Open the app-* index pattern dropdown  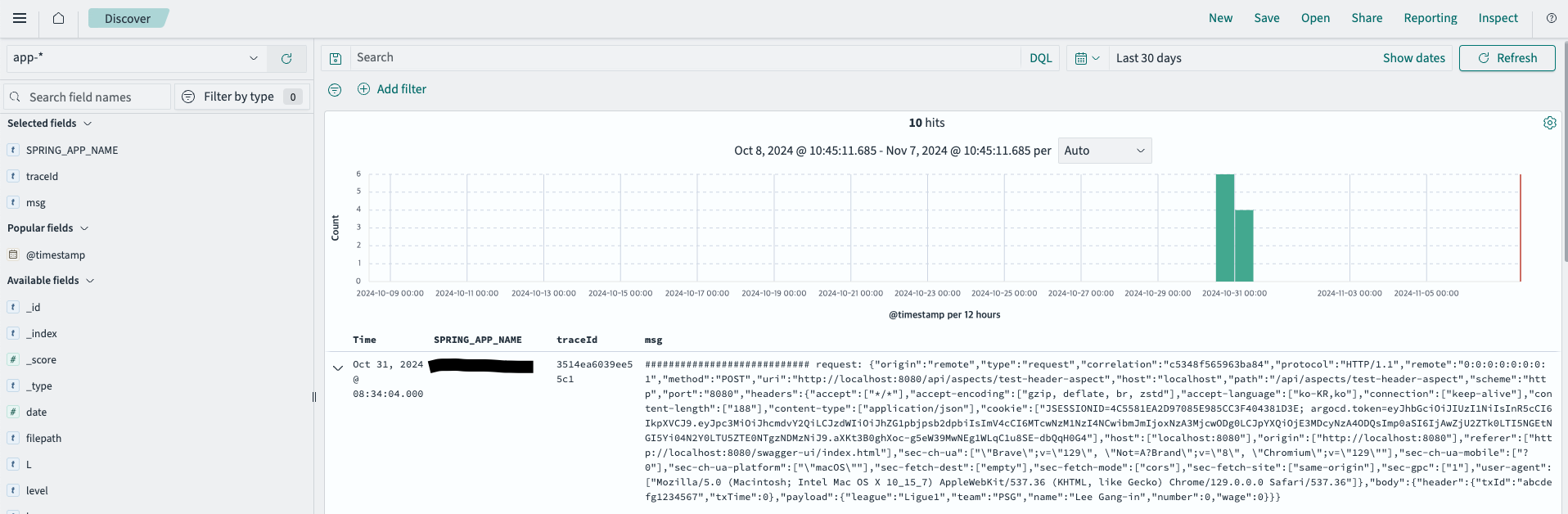click(x=137, y=58)
